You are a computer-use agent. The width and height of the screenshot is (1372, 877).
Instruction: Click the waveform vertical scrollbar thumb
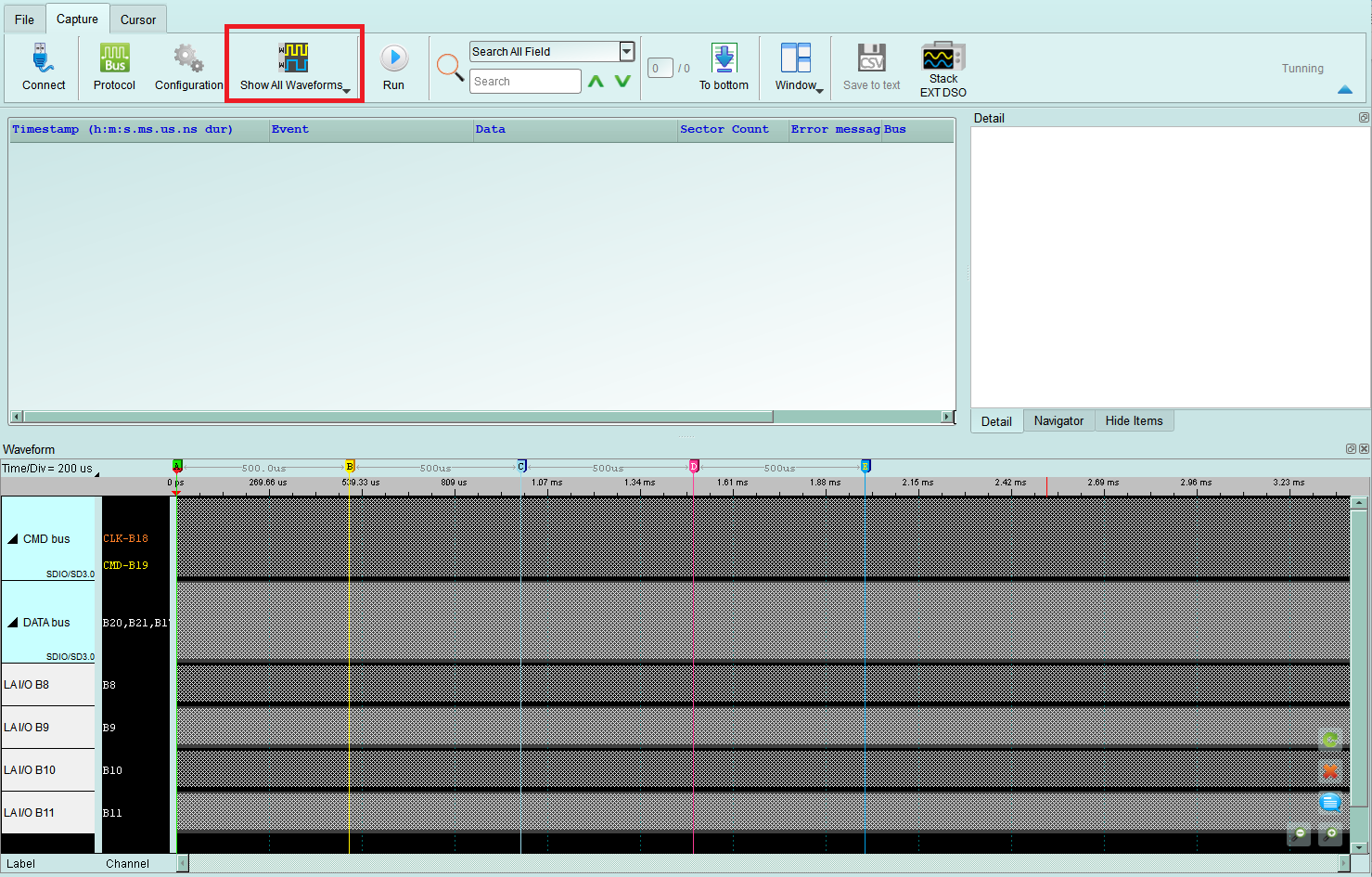pyautogui.click(x=1359, y=658)
